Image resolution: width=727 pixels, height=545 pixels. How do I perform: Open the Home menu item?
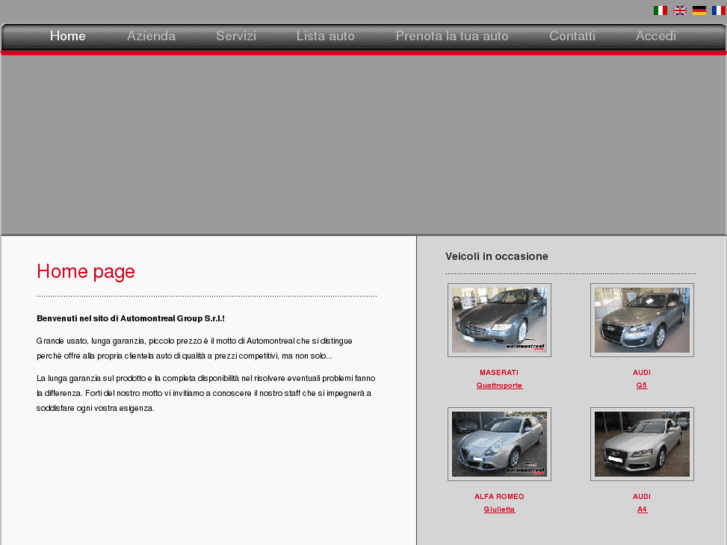[x=68, y=36]
